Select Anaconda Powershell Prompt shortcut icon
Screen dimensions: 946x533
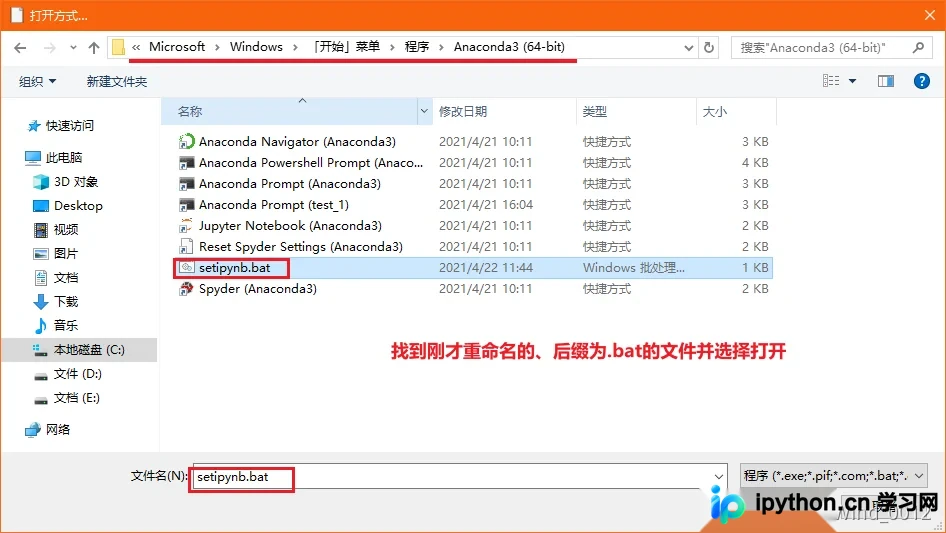click(186, 163)
